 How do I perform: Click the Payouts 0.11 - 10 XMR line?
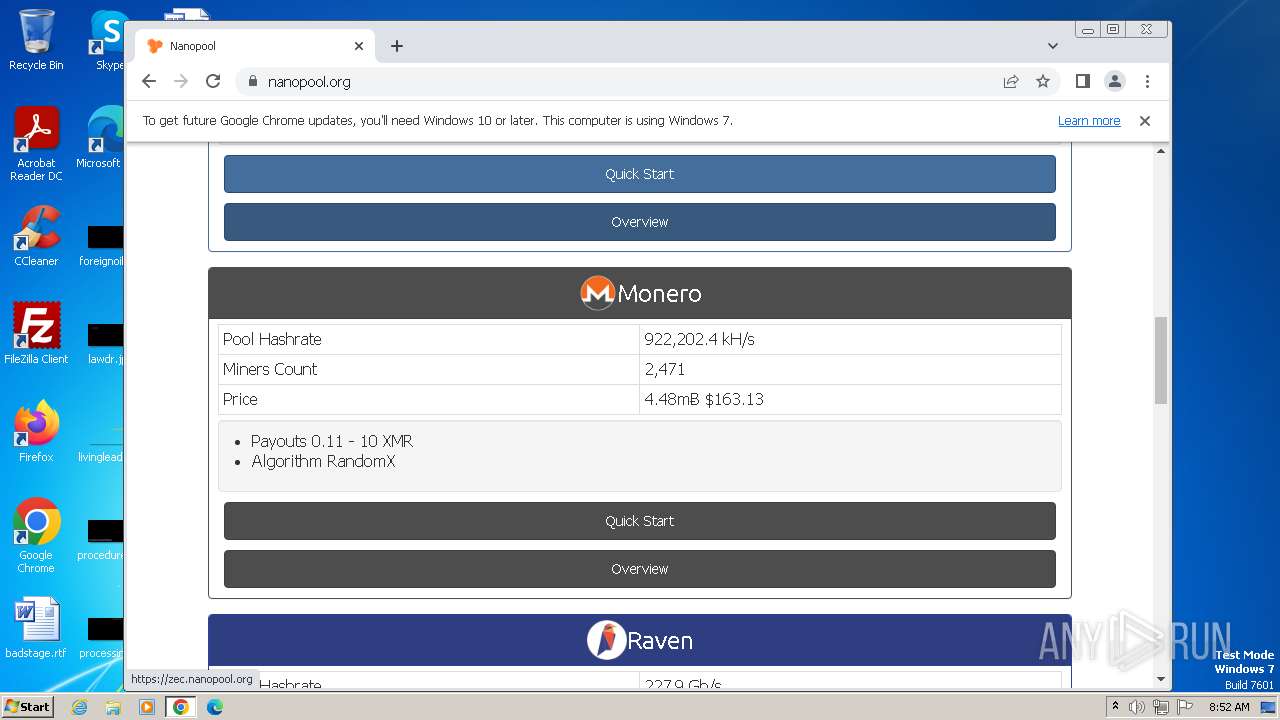pos(332,441)
